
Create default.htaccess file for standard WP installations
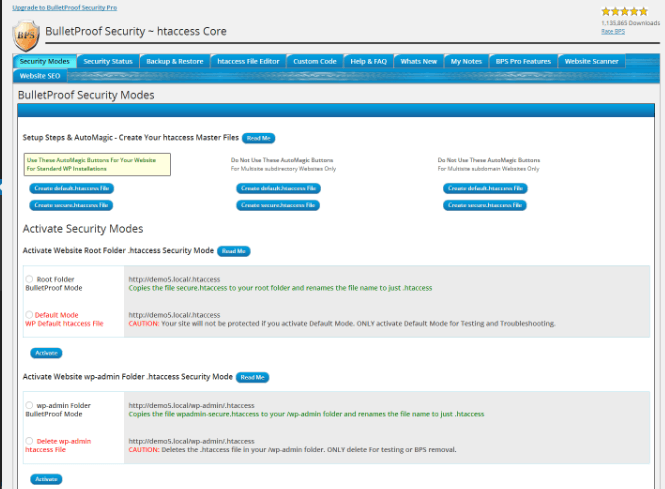72,188
